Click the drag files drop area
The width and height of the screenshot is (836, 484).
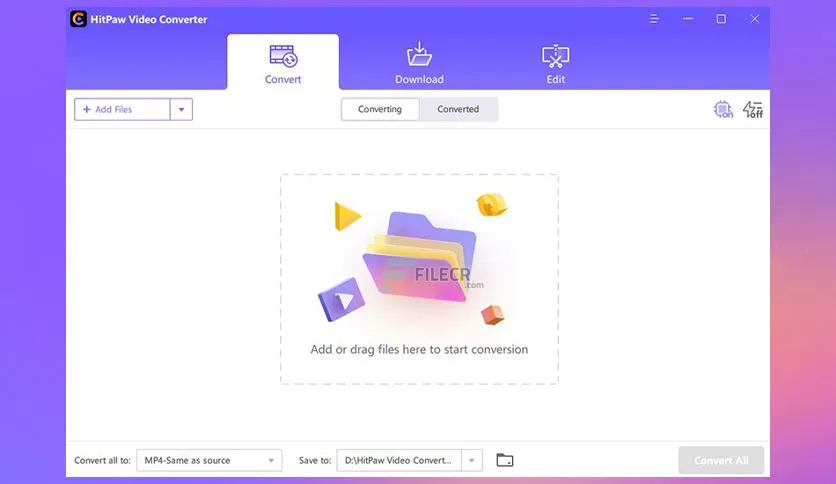(x=420, y=279)
